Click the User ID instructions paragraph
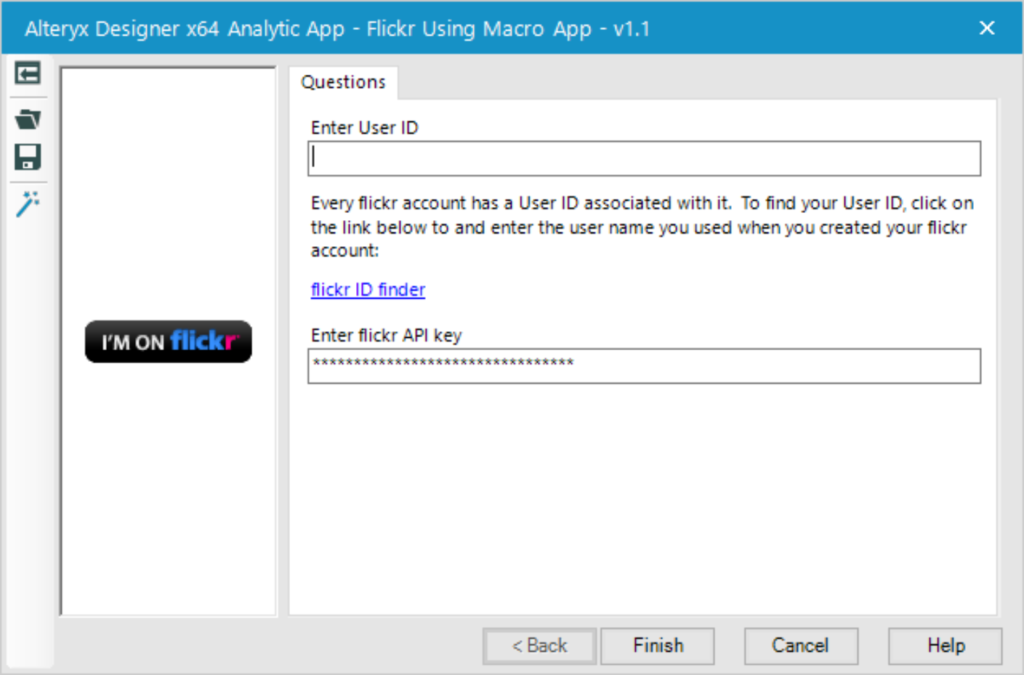Viewport: 1024px width, 675px height. [643, 227]
